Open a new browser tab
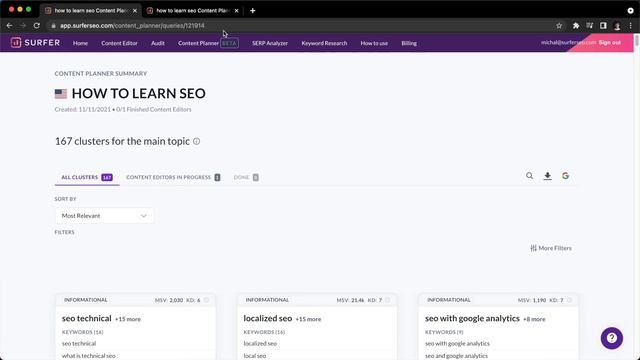The width and height of the screenshot is (640, 360). [253, 11]
